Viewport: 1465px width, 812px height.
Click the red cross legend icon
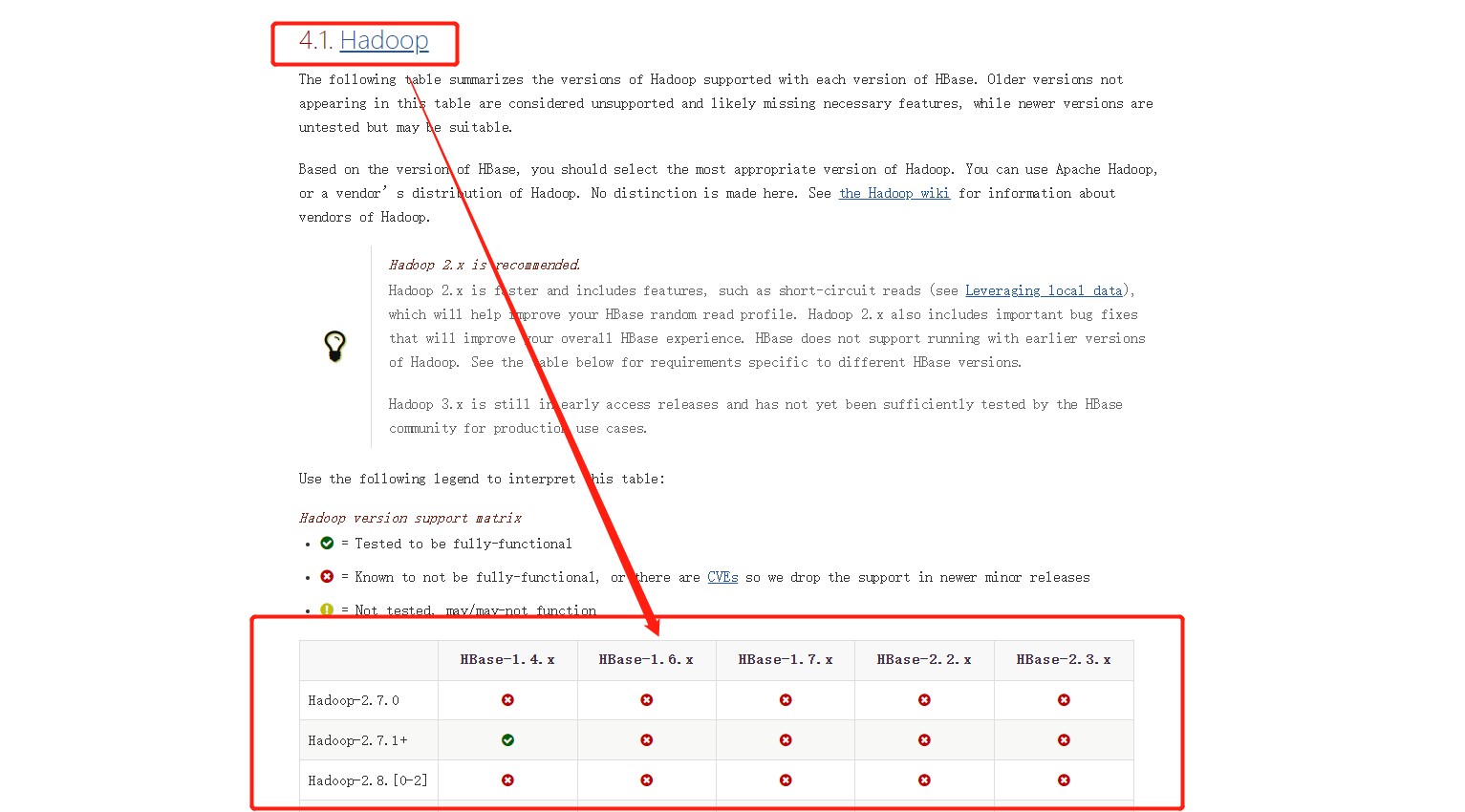(327, 576)
